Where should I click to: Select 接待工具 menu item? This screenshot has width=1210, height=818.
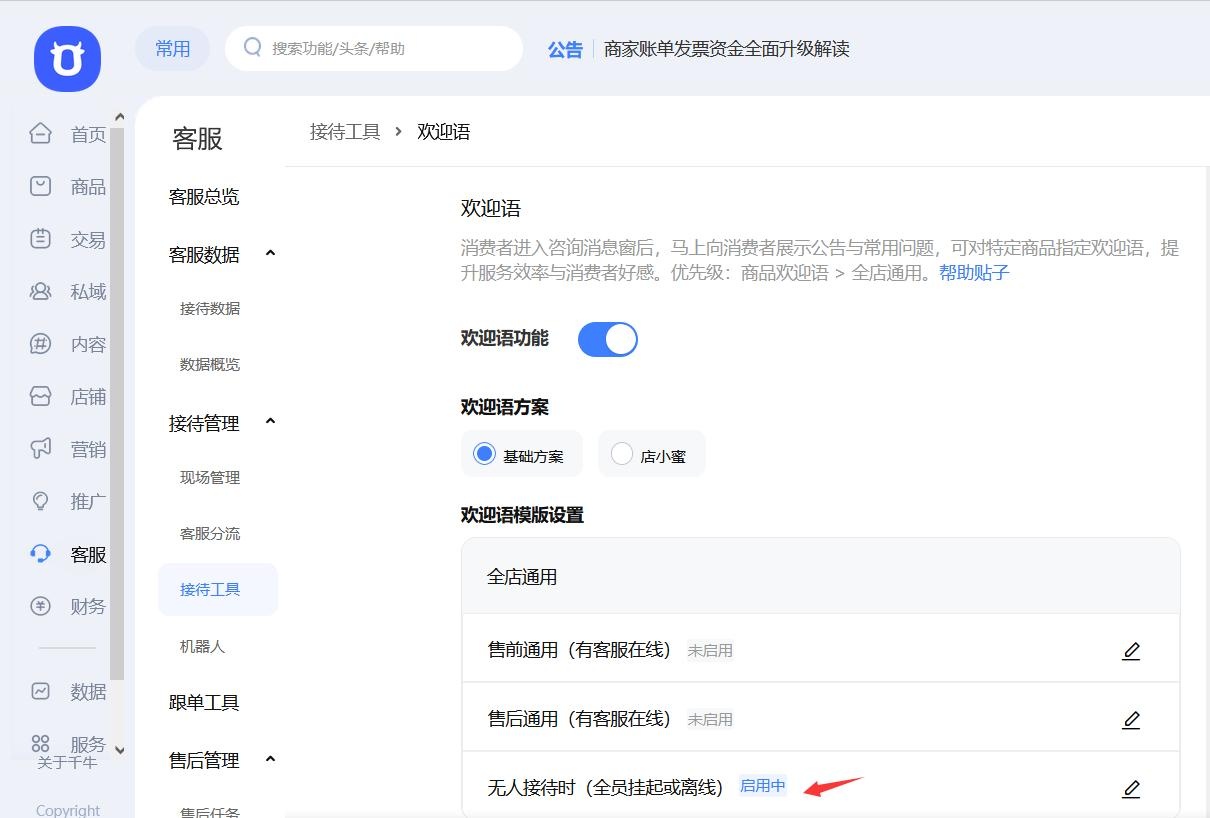pyautogui.click(x=218, y=590)
